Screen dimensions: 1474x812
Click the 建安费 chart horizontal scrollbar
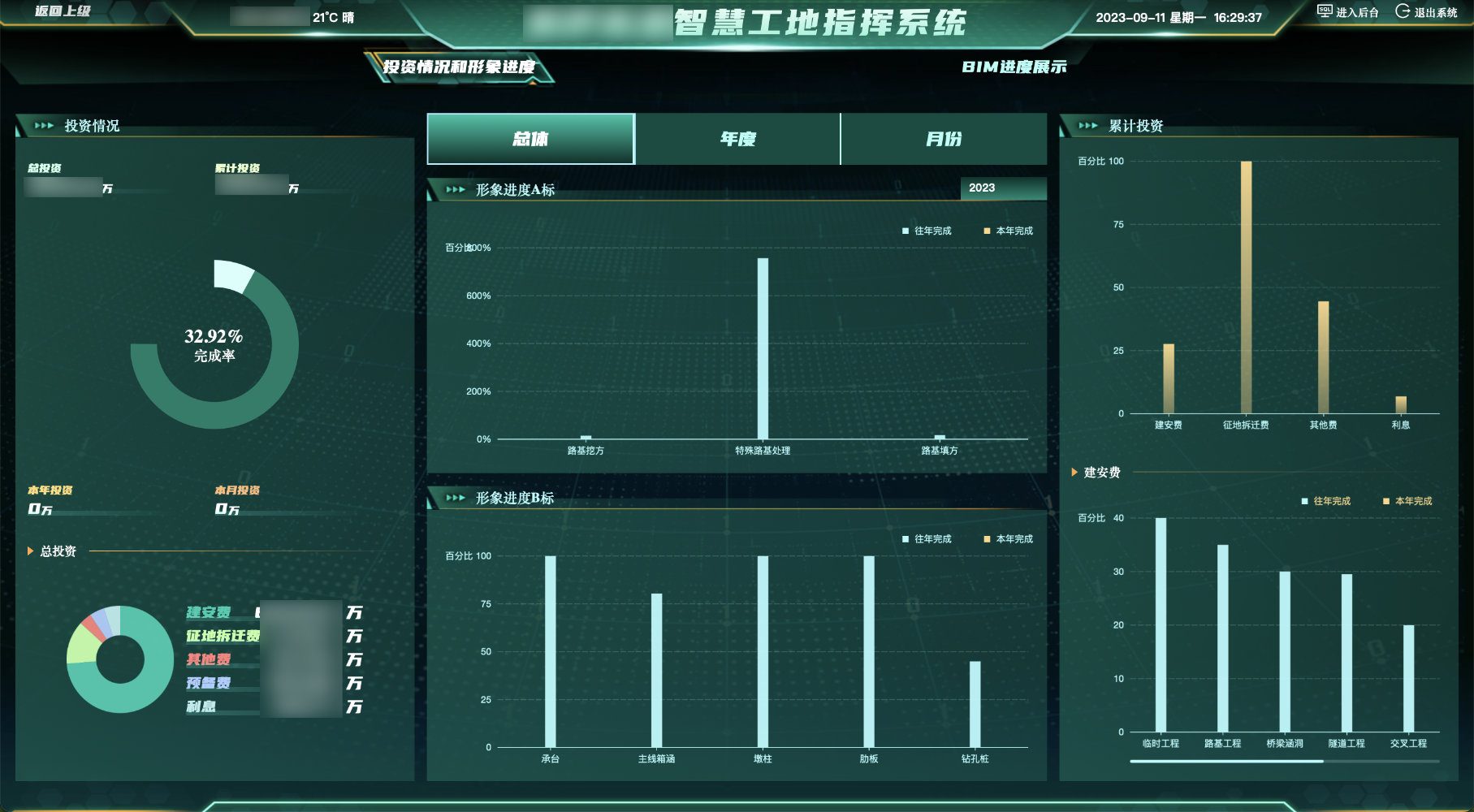(1226, 762)
